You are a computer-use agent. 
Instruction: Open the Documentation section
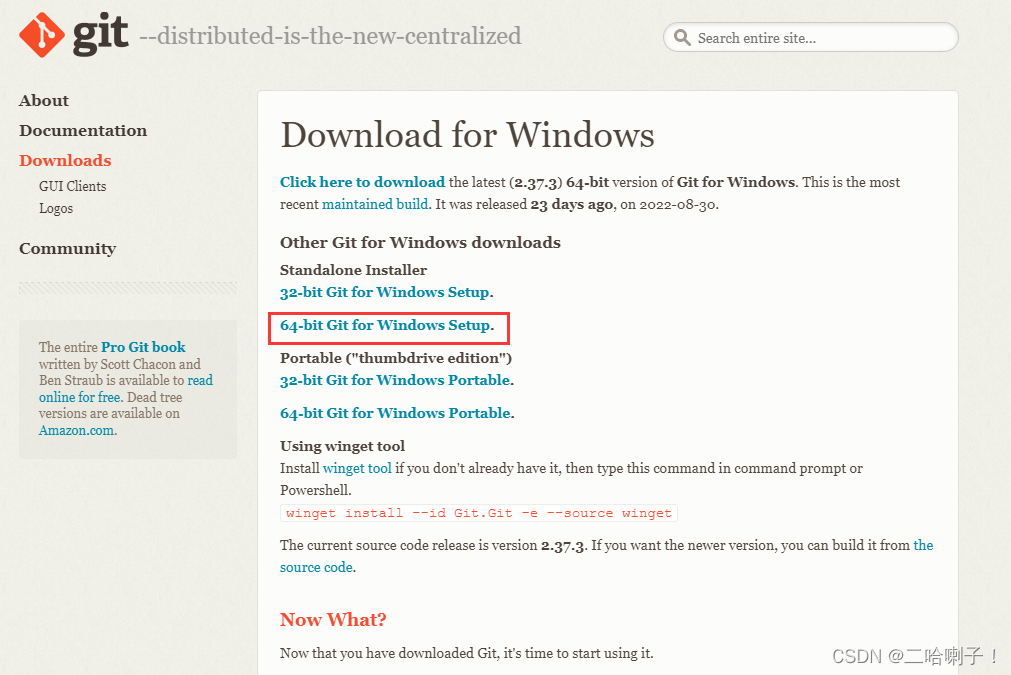[x=83, y=130]
